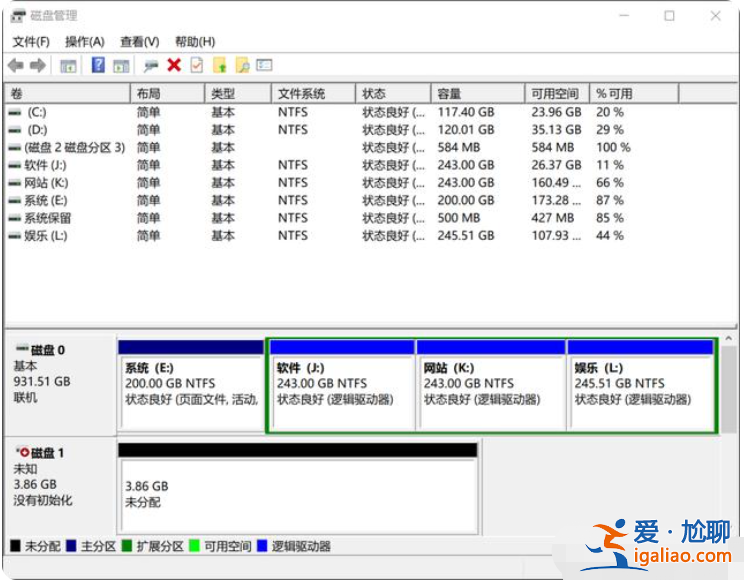Sort by the % 可用 column header

point(634,93)
